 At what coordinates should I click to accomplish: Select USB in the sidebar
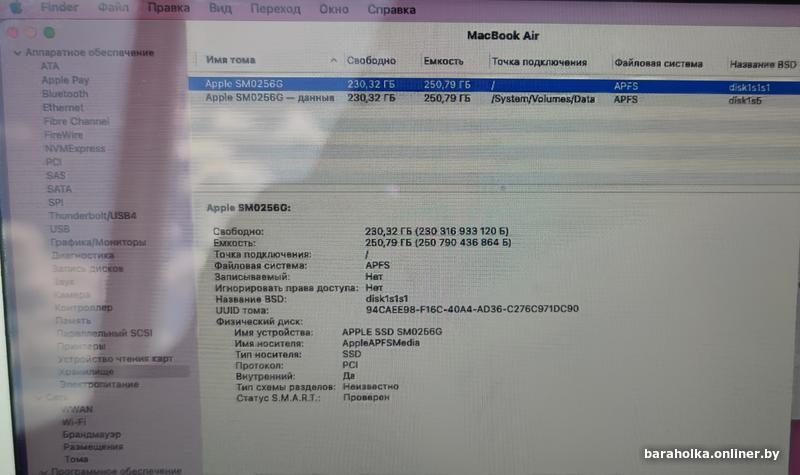click(x=59, y=229)
